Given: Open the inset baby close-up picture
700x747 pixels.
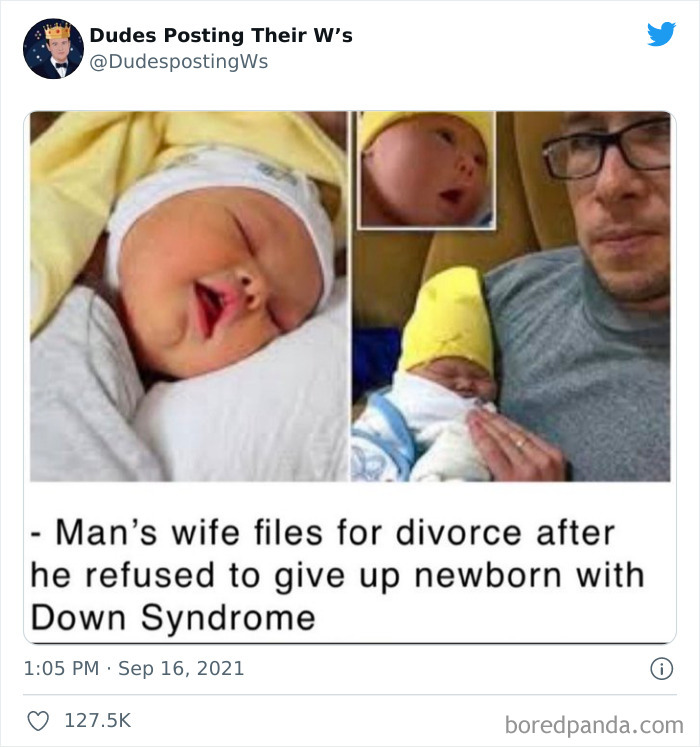Looking at the screenshot, I should (426, 170).
